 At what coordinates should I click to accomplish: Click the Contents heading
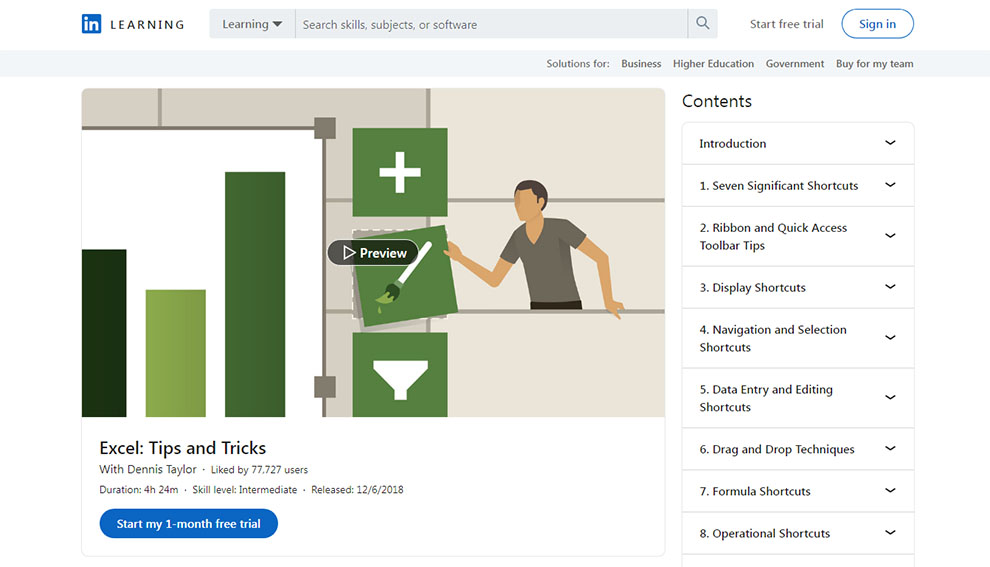click(717, 101)
